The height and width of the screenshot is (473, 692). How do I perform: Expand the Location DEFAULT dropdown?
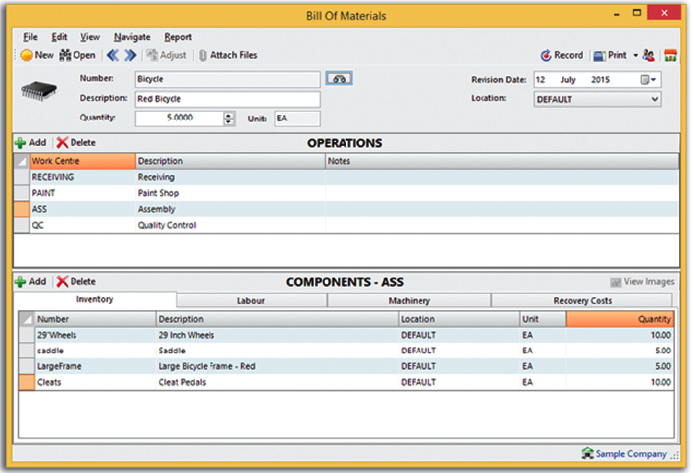[654, 99]
